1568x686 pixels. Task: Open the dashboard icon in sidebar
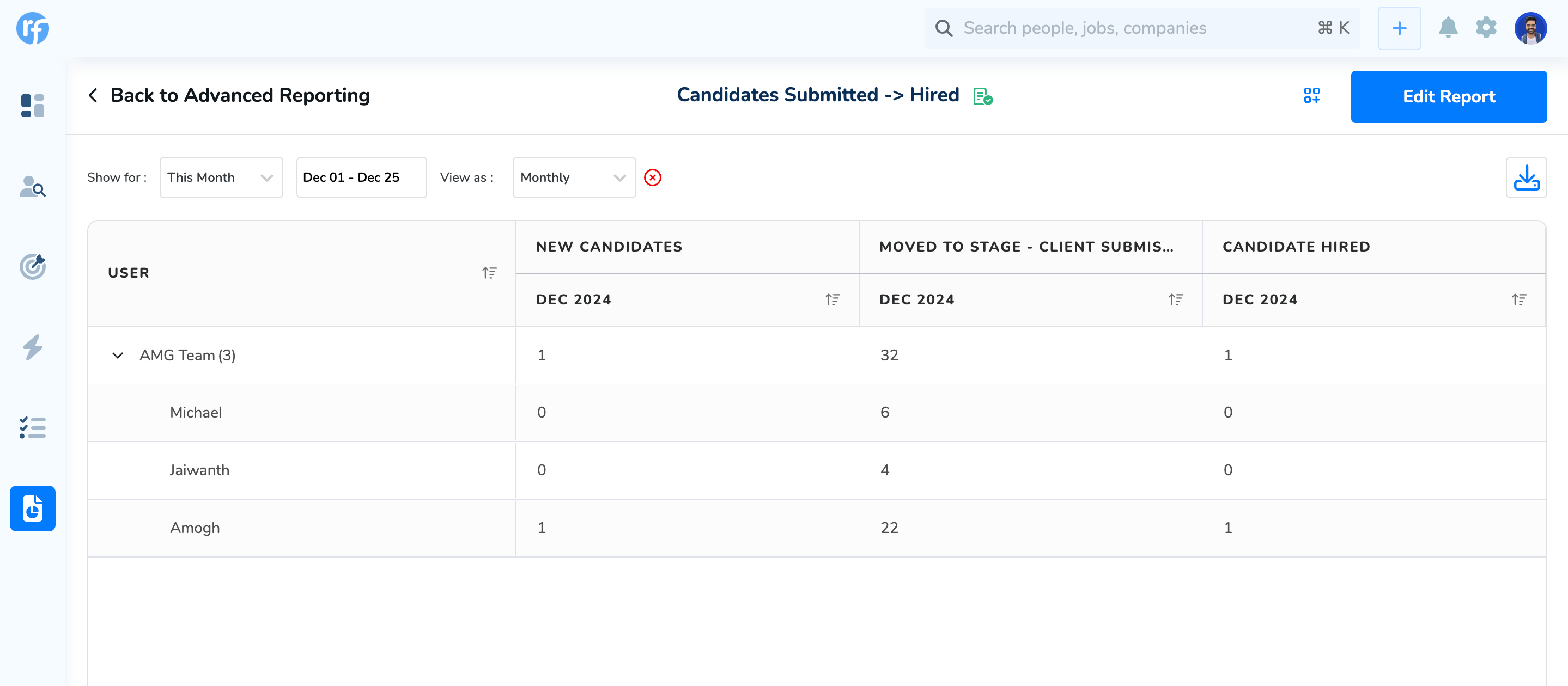(32, 105)
